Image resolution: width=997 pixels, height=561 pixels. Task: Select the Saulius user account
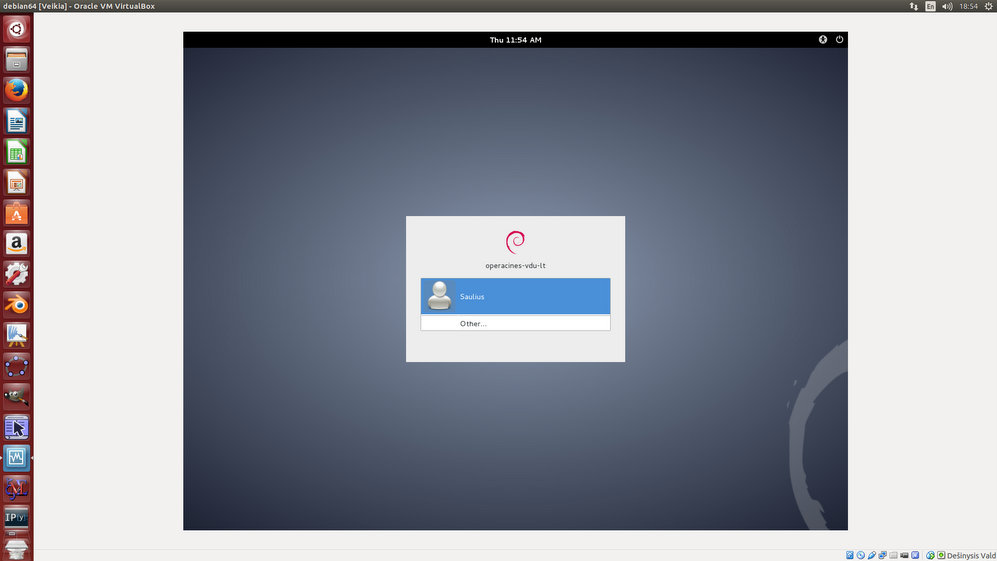click(x=515, y=296)
